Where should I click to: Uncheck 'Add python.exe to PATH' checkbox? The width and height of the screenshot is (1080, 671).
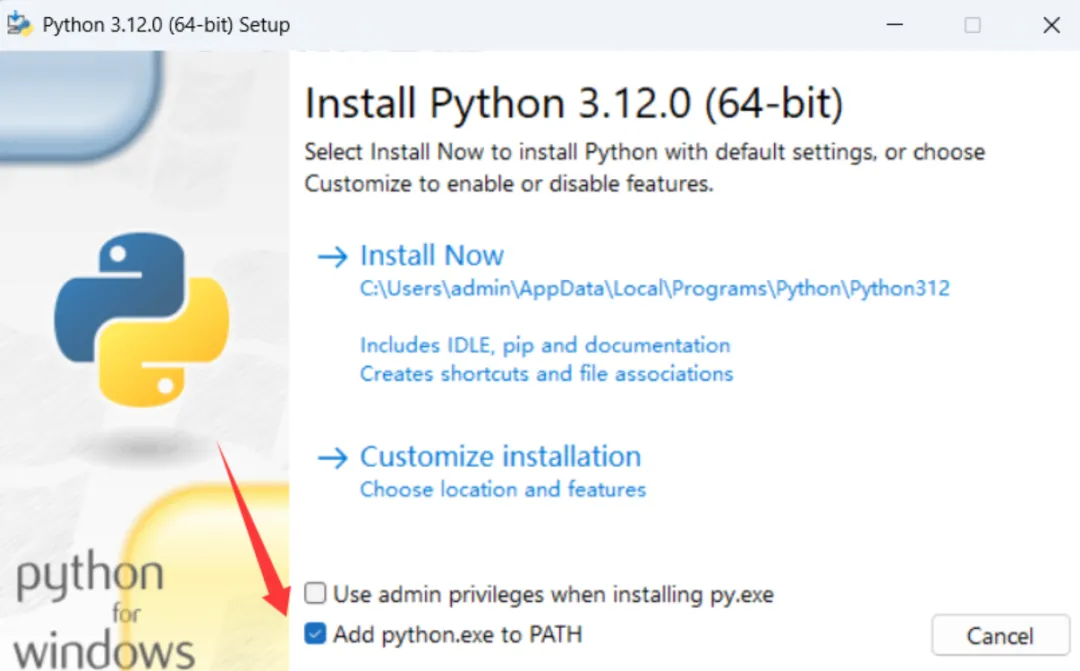(x=315, y=633)
